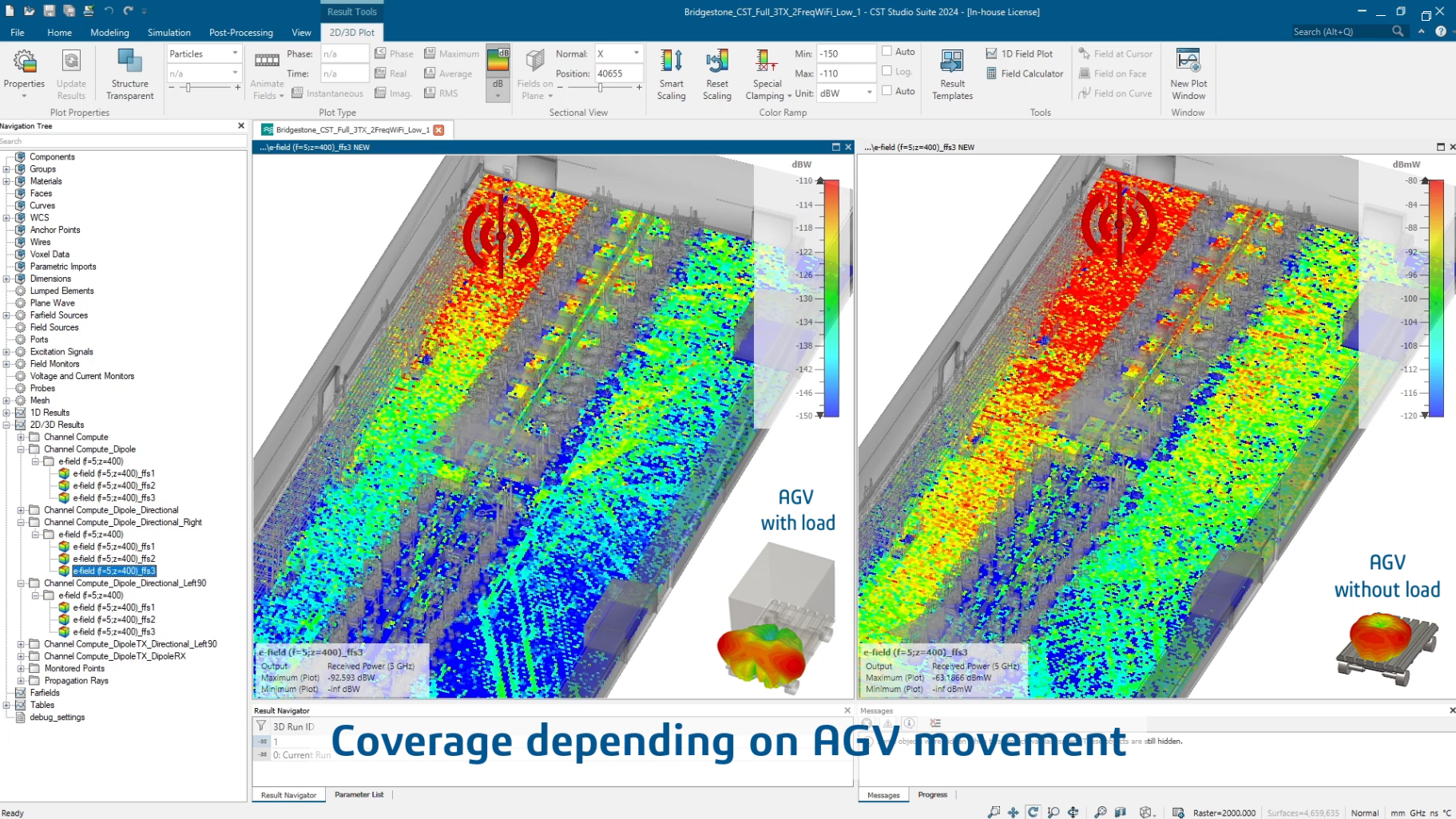This screenshot has width=1456, height=819.
Task: Open the Normal axis dropdown
Action: (618, 53)
